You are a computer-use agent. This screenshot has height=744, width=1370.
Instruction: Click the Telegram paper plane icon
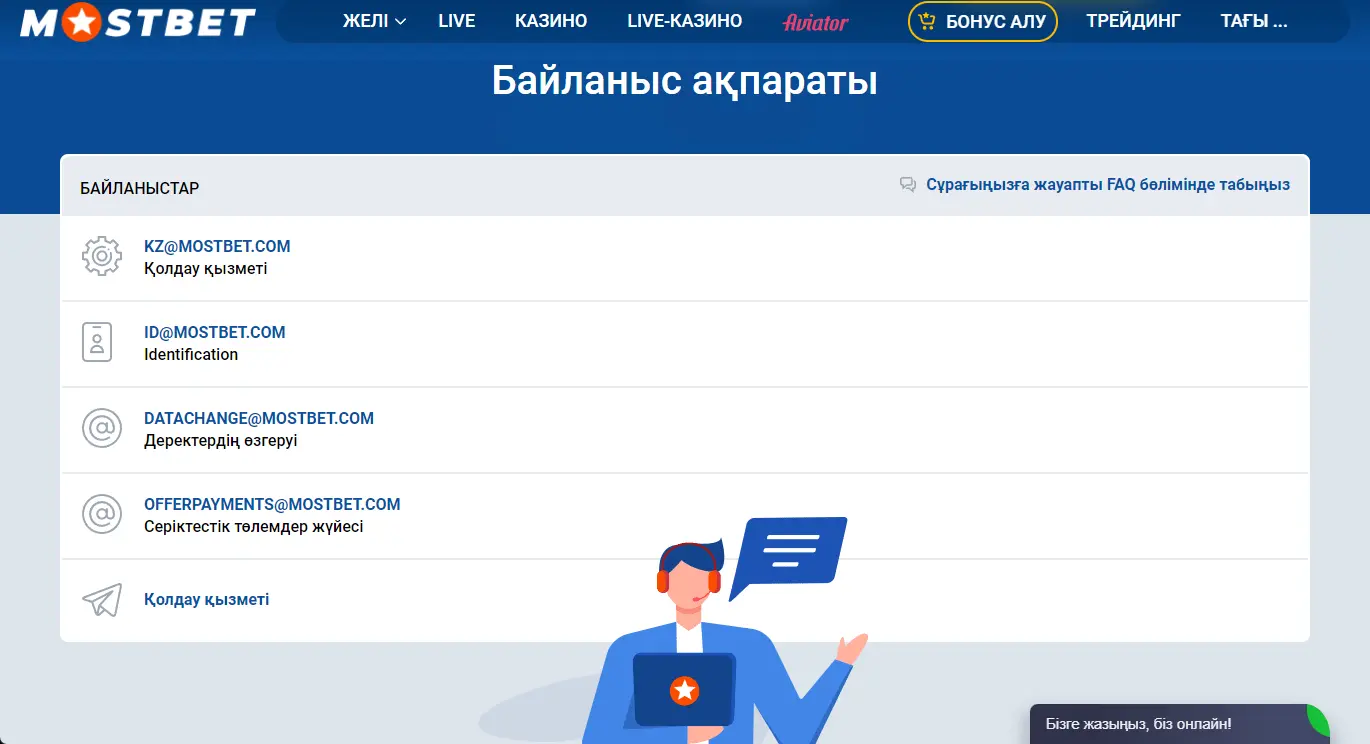(101, 600)
